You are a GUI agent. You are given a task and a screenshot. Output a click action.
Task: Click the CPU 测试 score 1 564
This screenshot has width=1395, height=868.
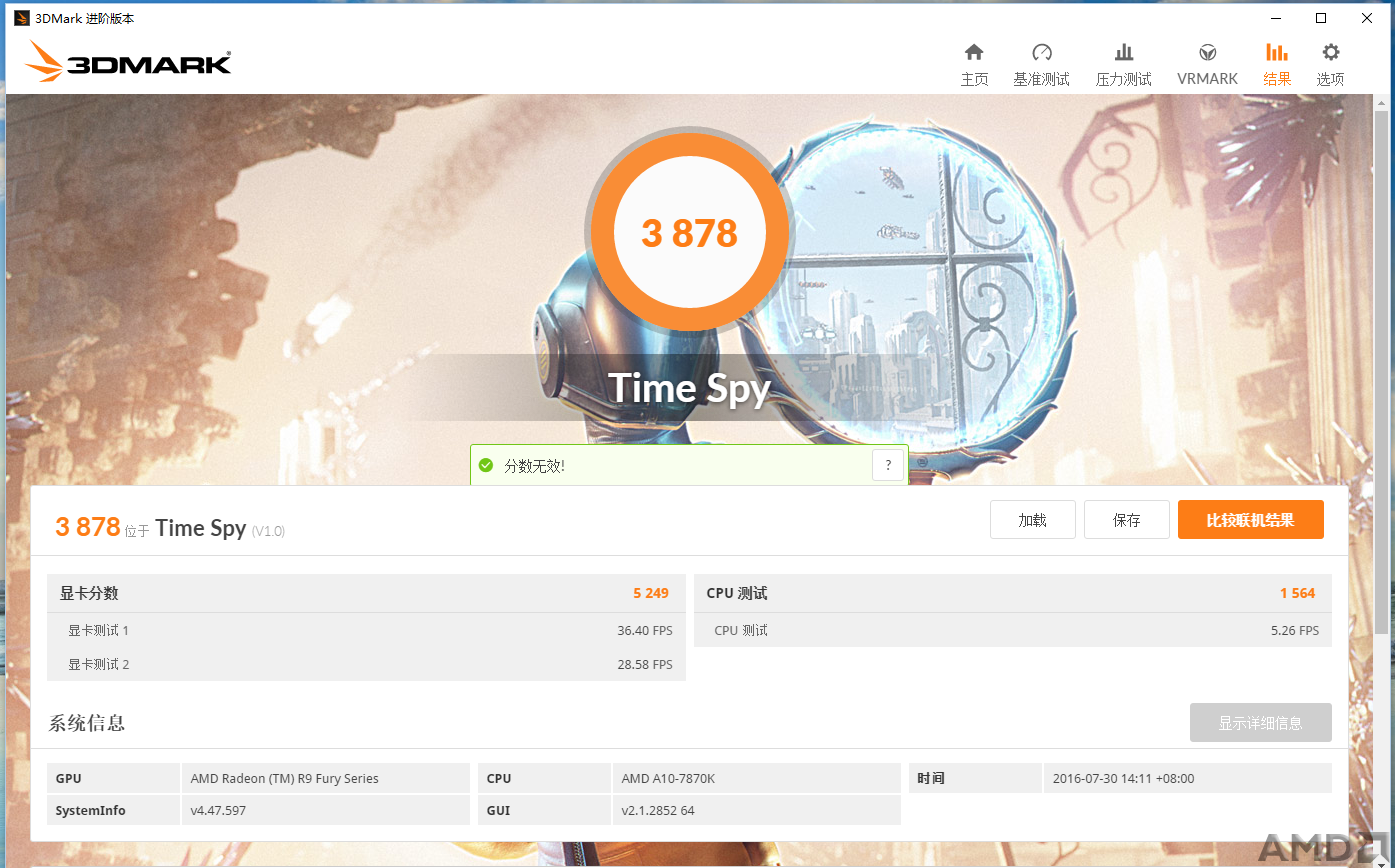(x=1298, y=593)
